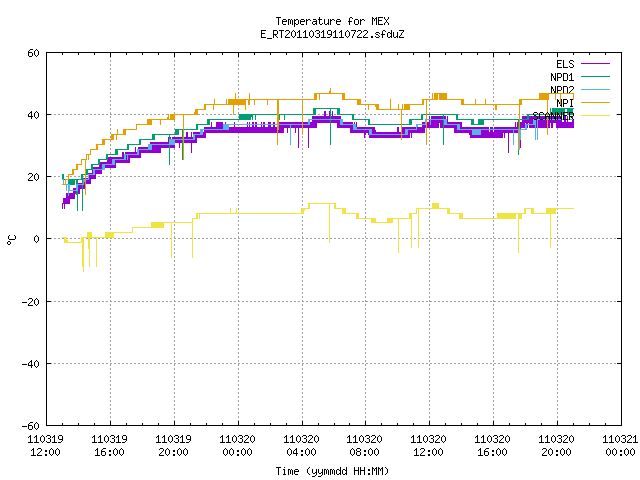Click the x-axis tick label 110320 16:00
Screen dimensions: 640x480
click(x=492, y=446)
